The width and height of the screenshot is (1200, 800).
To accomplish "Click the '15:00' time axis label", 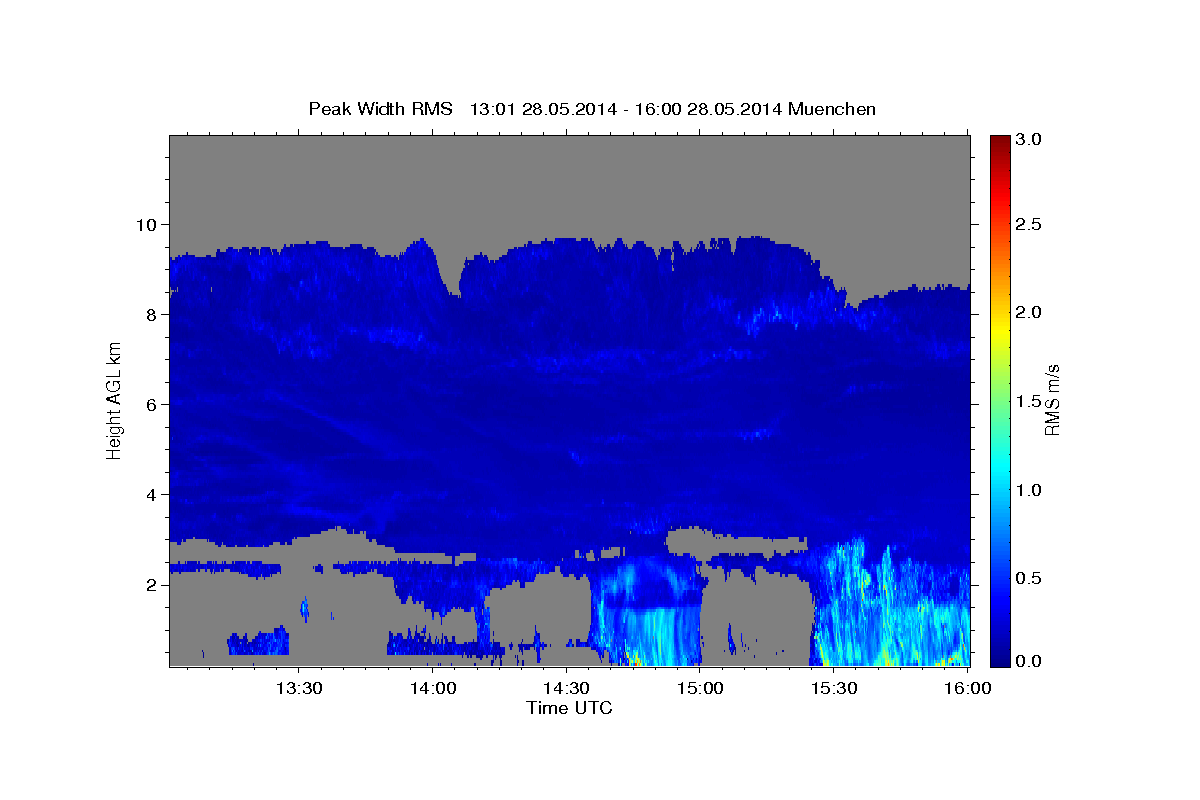I will tap(700, 688).
